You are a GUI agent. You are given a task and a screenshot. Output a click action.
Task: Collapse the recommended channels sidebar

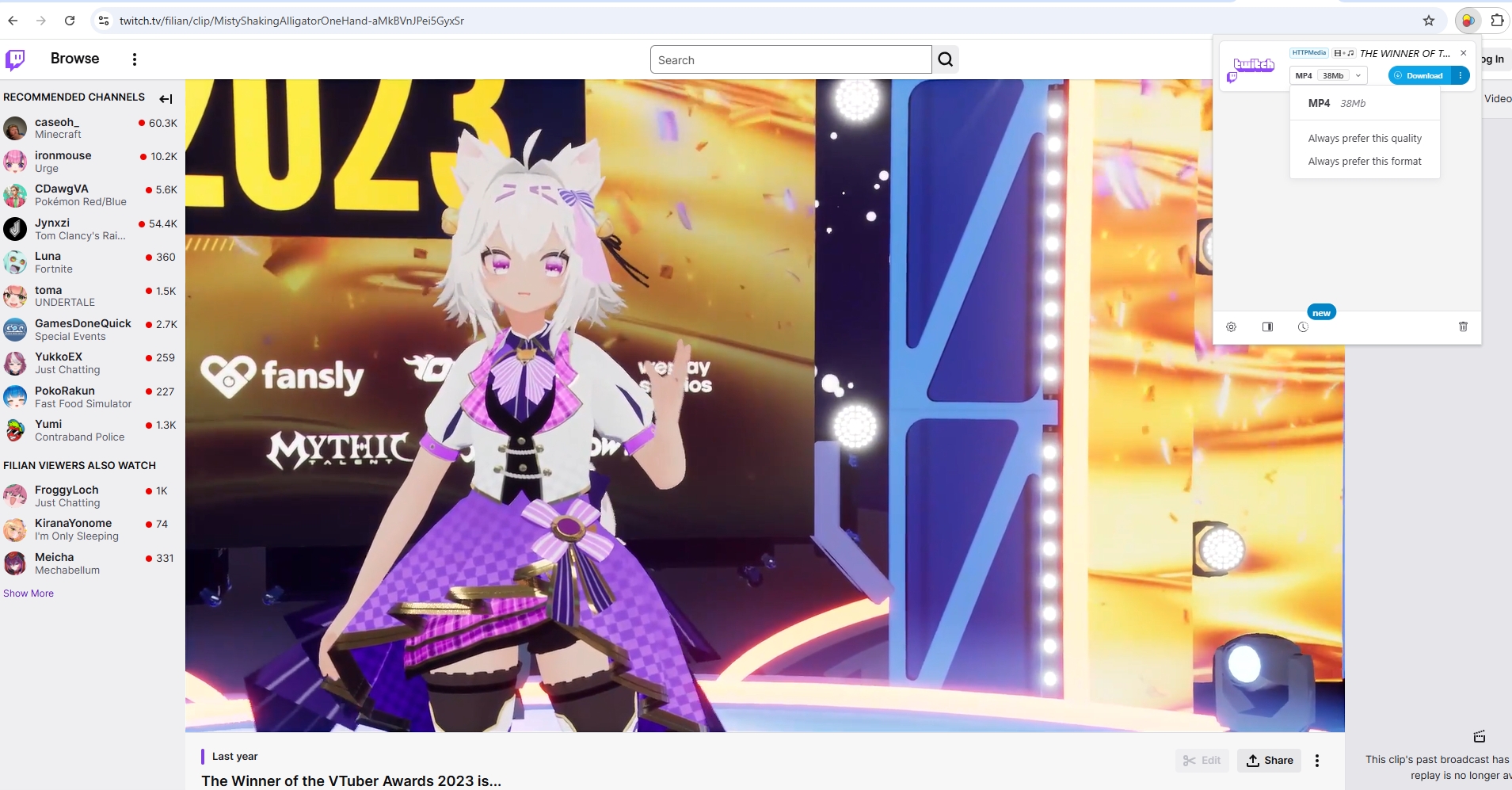[166, 99]
